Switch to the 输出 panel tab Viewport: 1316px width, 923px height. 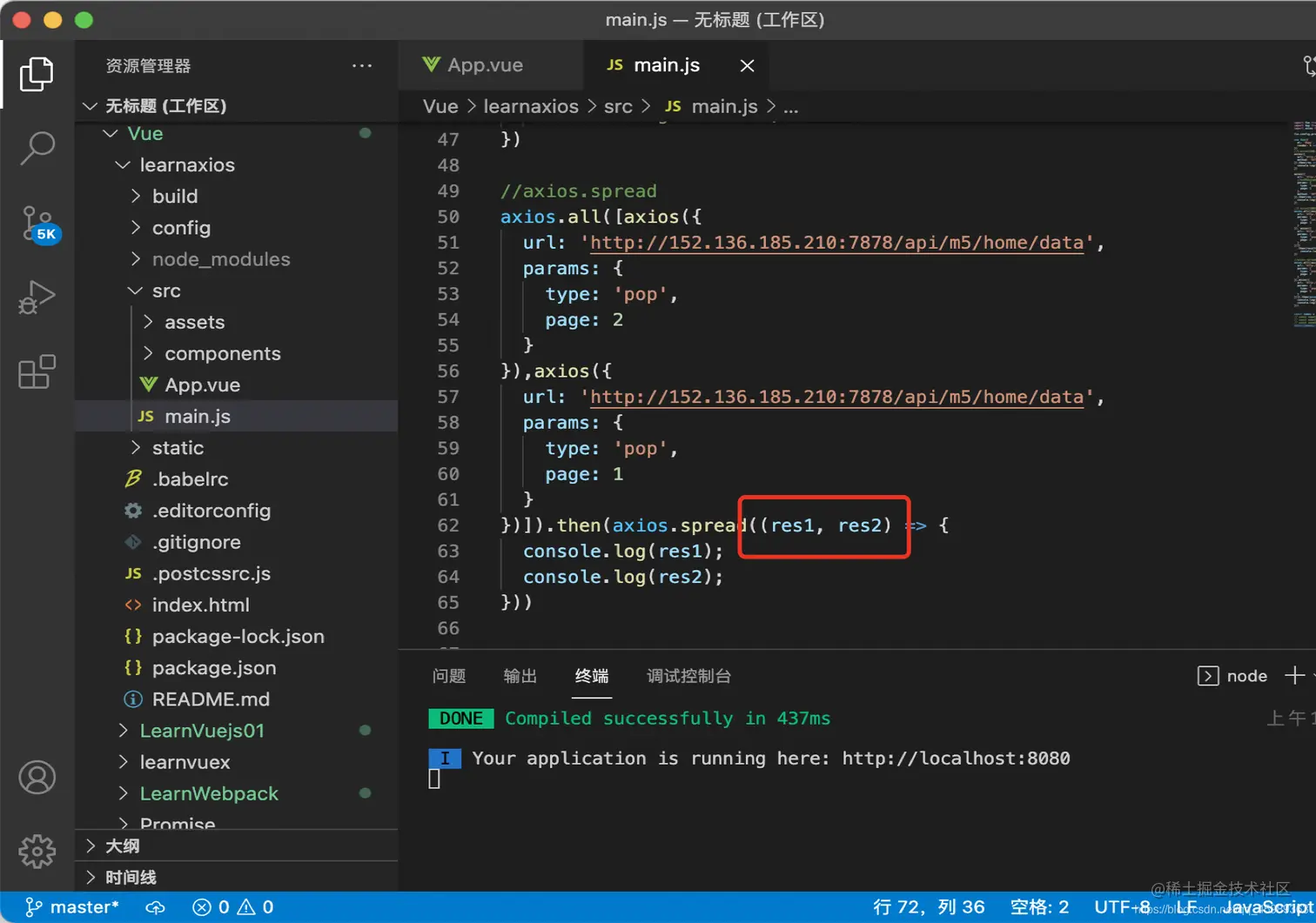coord(520,676)
